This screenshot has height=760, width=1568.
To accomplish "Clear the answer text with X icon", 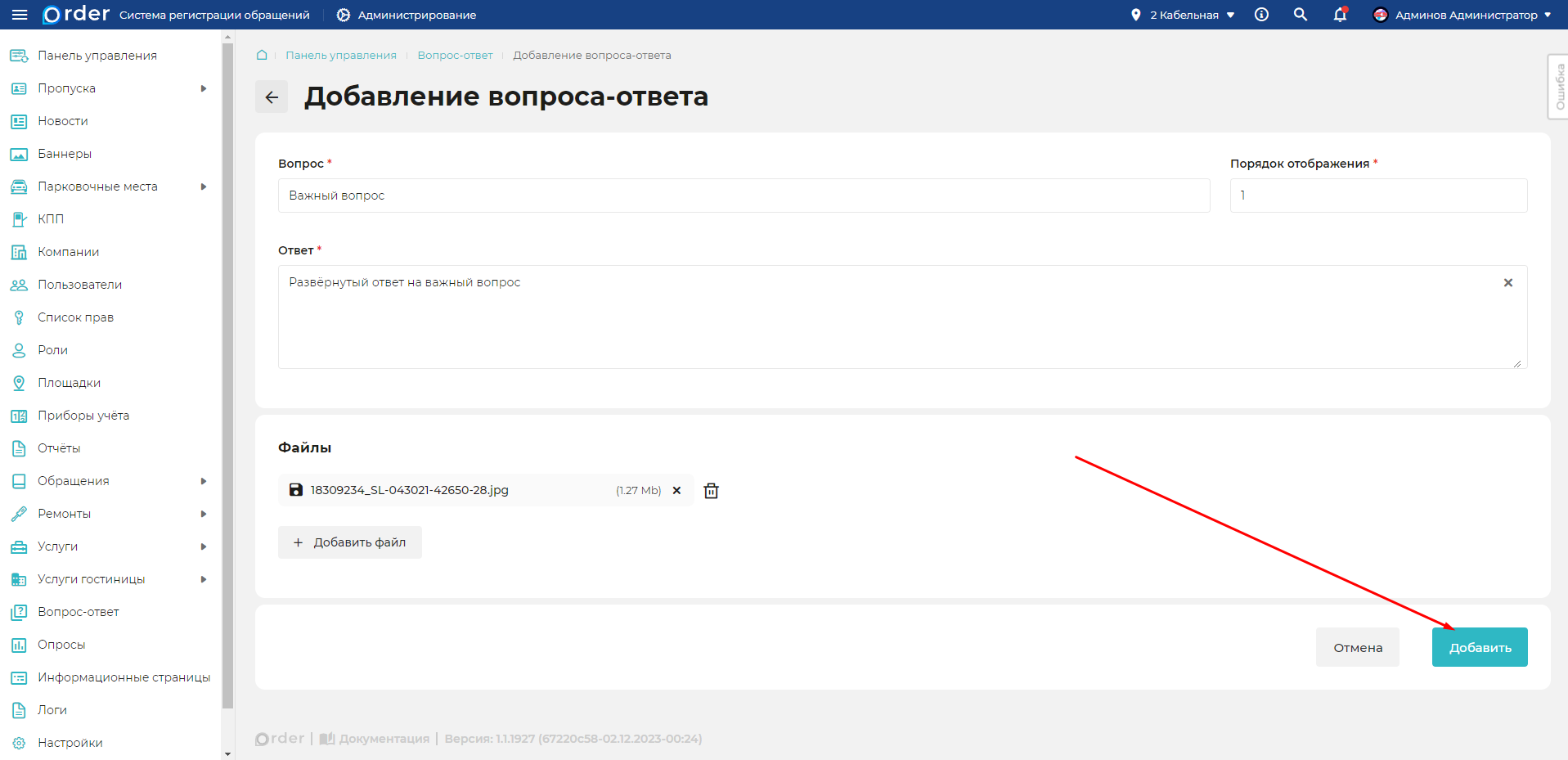I will [x=1507, y=283].
